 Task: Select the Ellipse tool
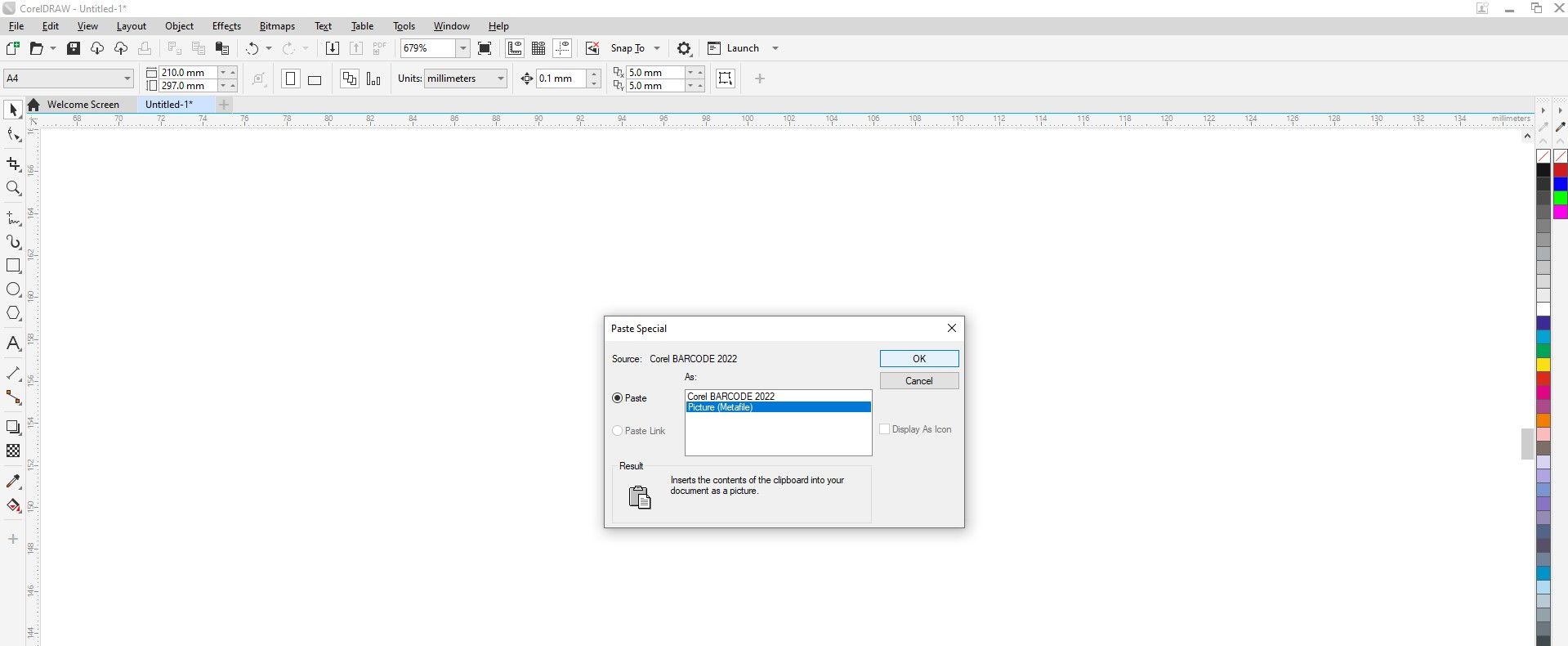coord(13,289)
